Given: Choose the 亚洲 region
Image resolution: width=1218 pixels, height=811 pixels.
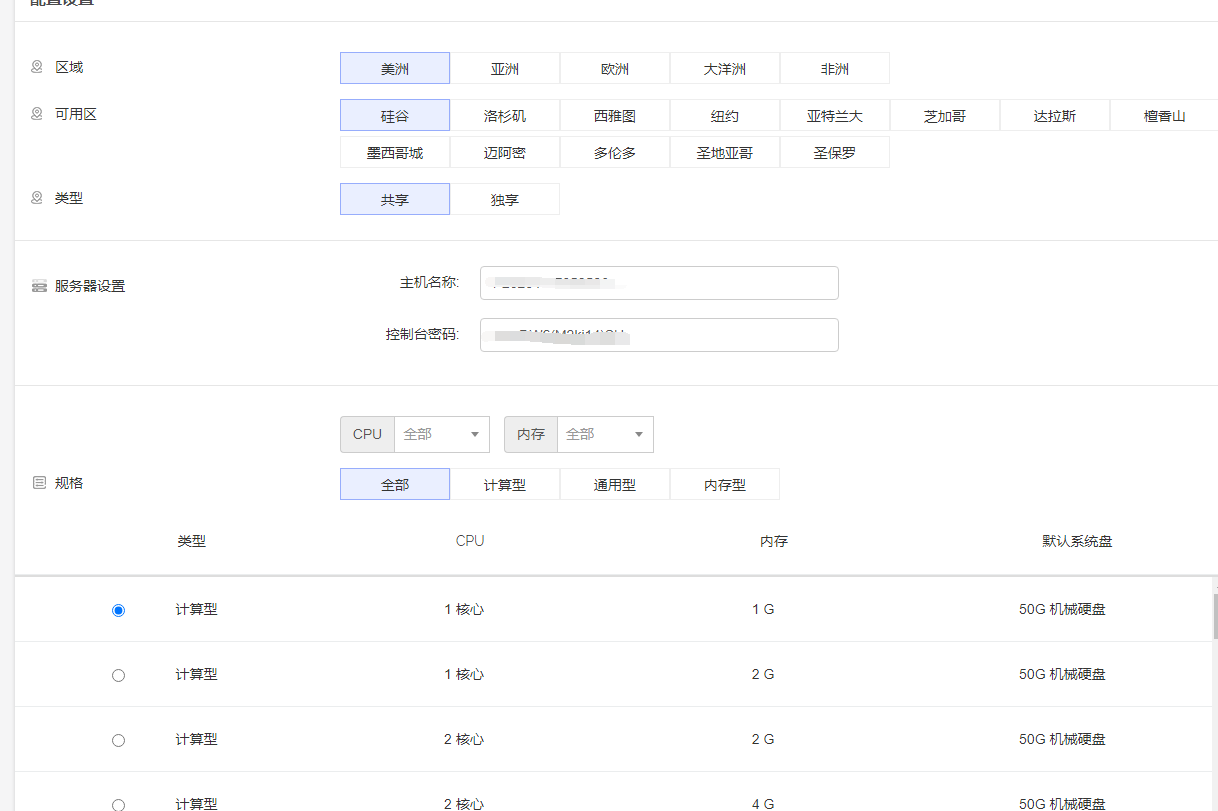Looking at the screenshot, I should [x=505, y=69].
